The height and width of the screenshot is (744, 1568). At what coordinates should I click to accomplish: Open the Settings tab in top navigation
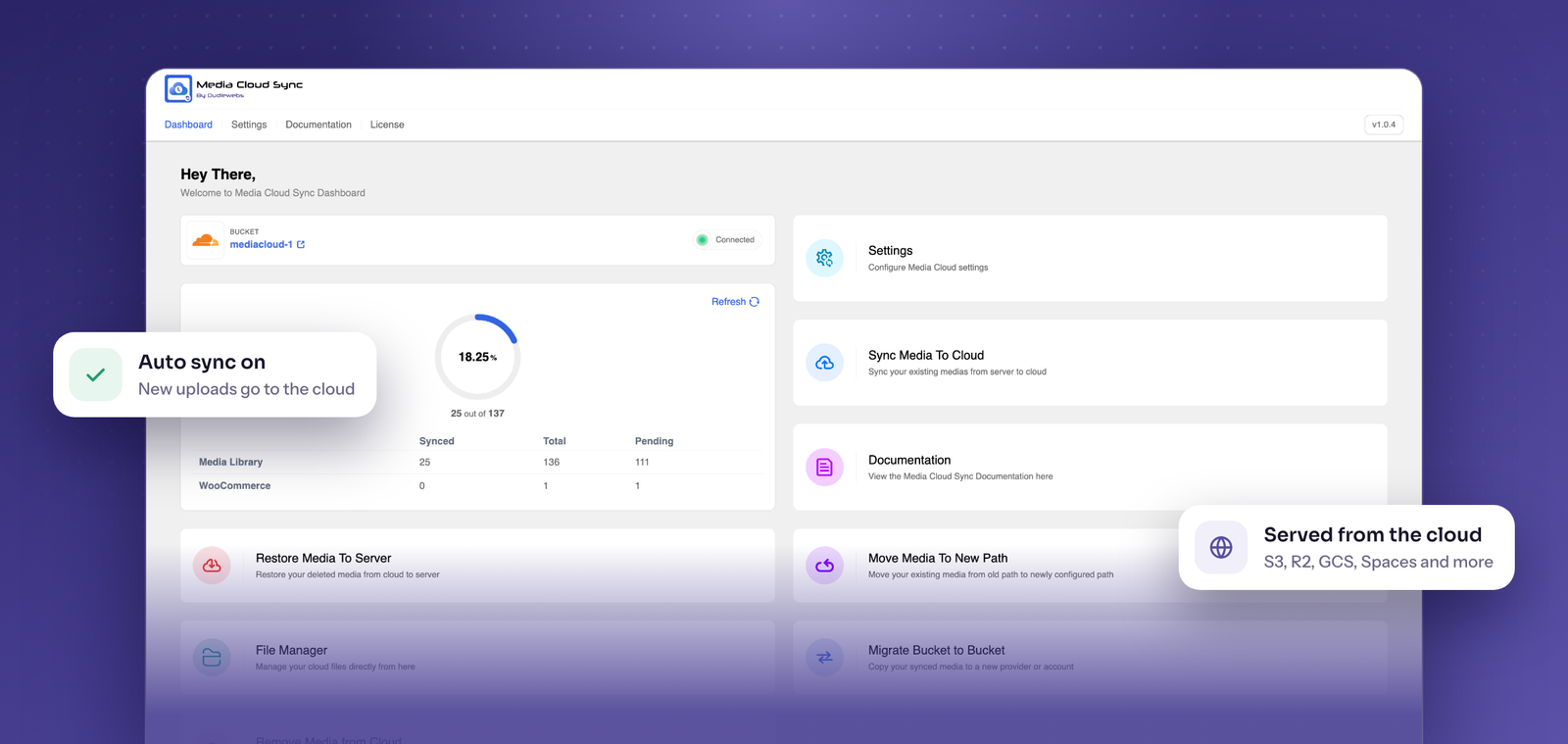249,124
